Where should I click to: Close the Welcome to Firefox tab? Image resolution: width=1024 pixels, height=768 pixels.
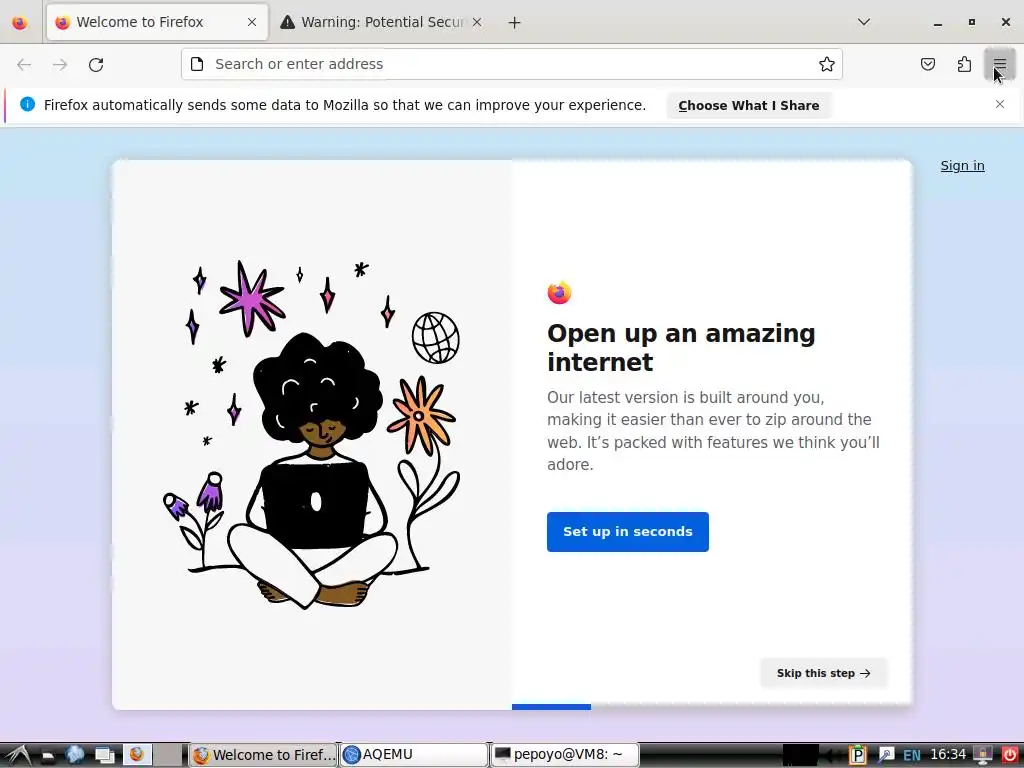[251, 22]
